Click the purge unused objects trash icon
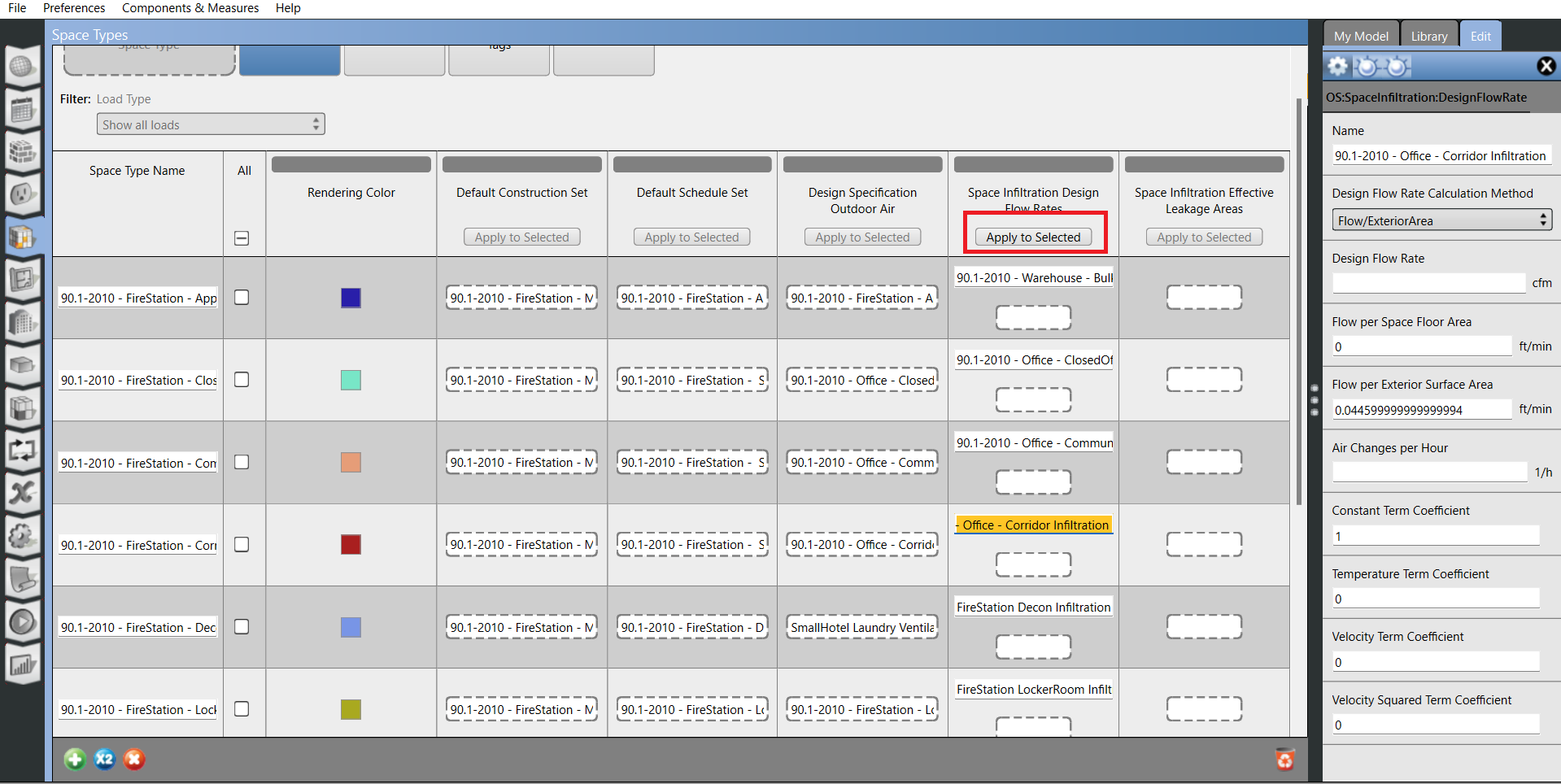The height and width of the screenshot is (784, 1561). tap(1285, 760)
